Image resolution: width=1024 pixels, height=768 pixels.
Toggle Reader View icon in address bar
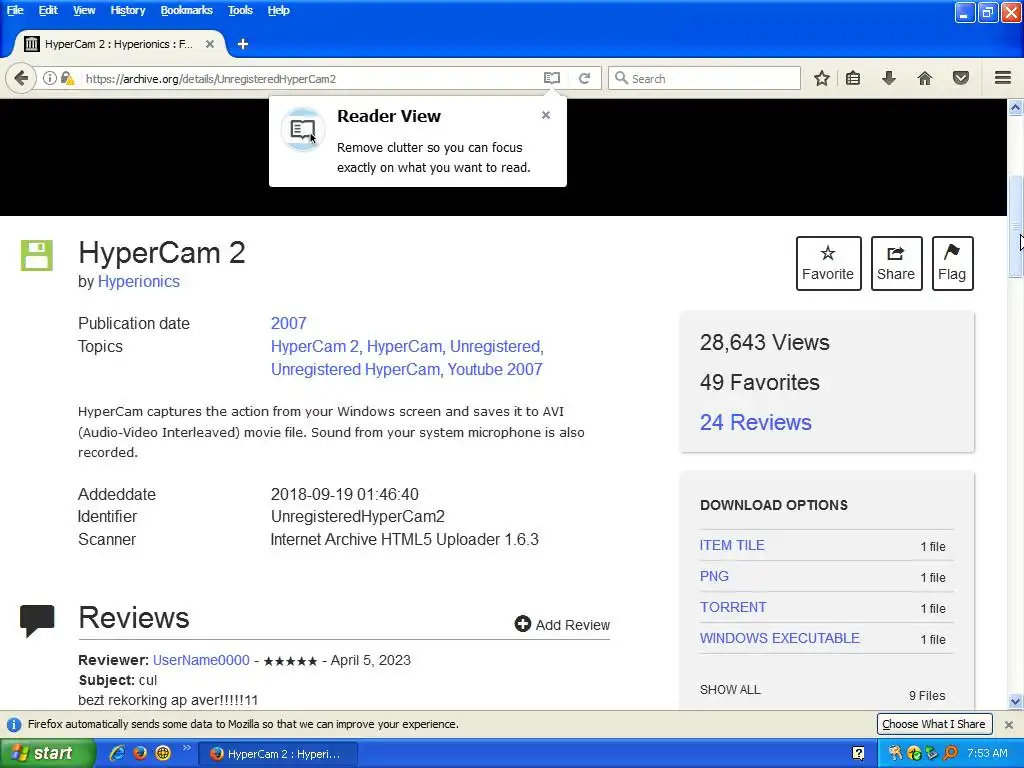click(552, 78)
